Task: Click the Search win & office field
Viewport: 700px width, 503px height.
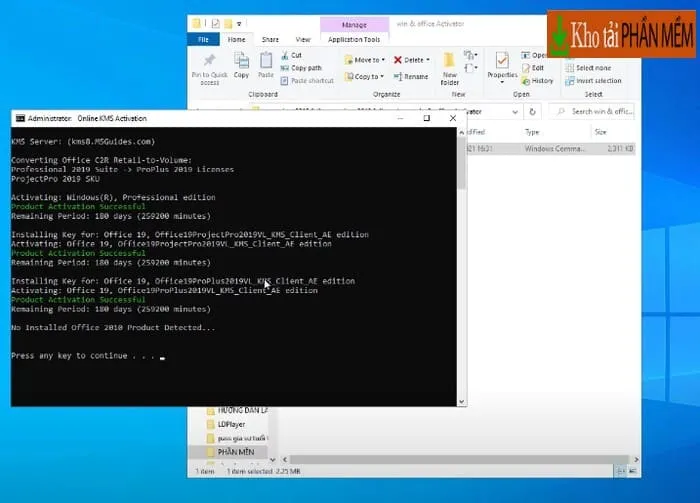Action: pyautogui.click(x=601, y=111)
